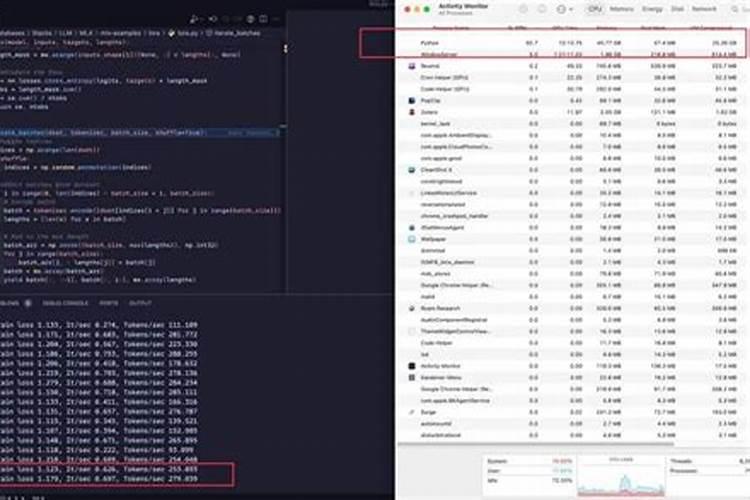Image resolution: width=750 pixels, height=500 pixels.
Task: Click the stop process toolbar icon
Action: click(523, 9)
